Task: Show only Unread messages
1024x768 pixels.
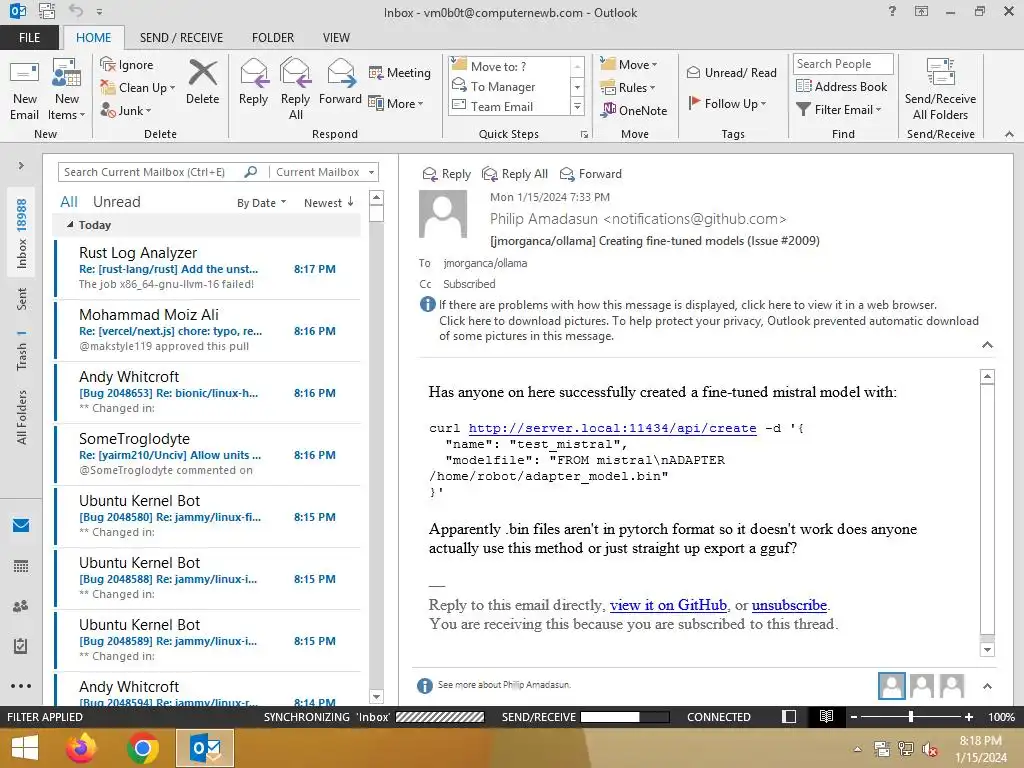Action: point(116,202)
